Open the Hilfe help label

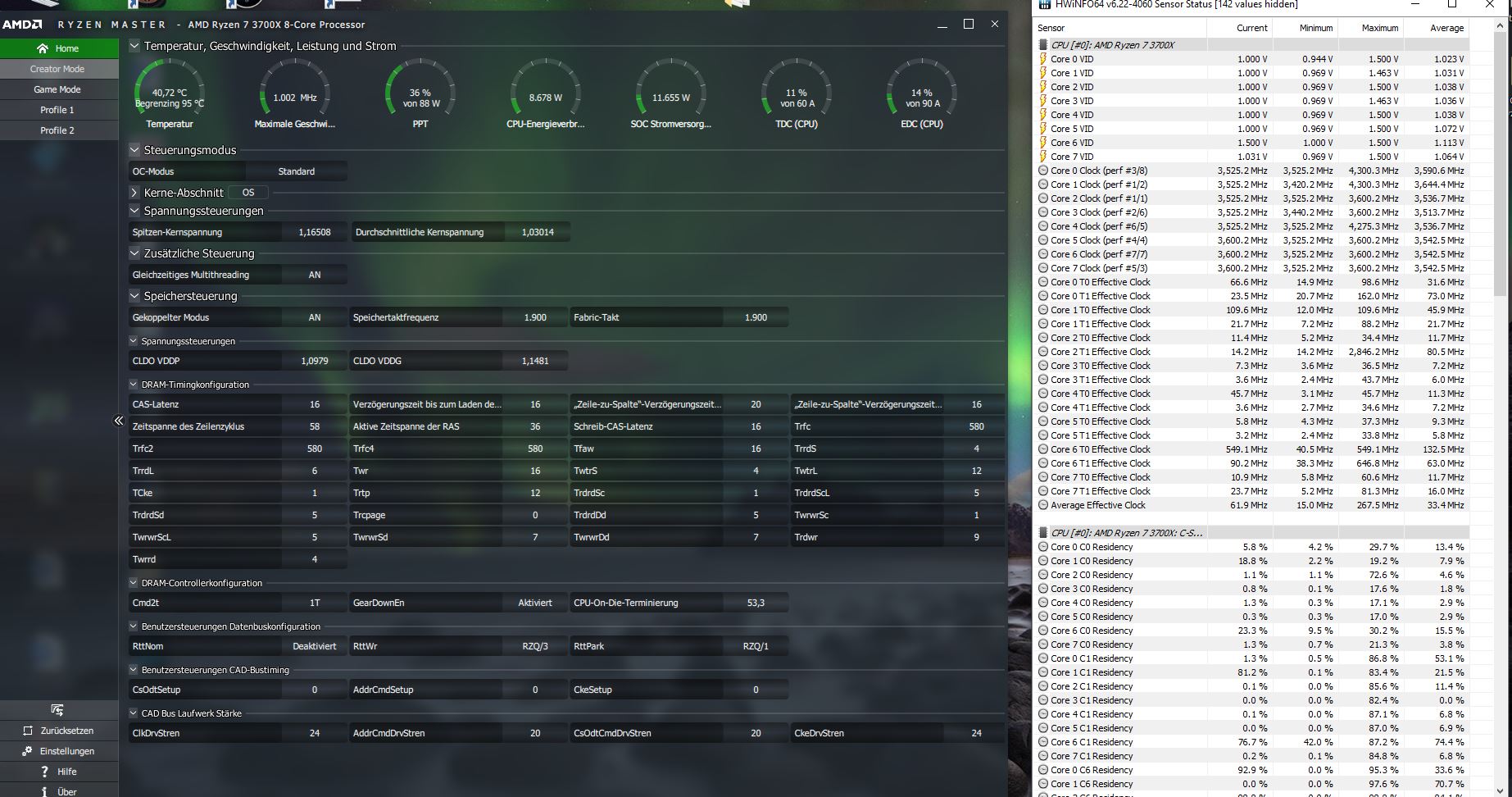coord(67,772)
